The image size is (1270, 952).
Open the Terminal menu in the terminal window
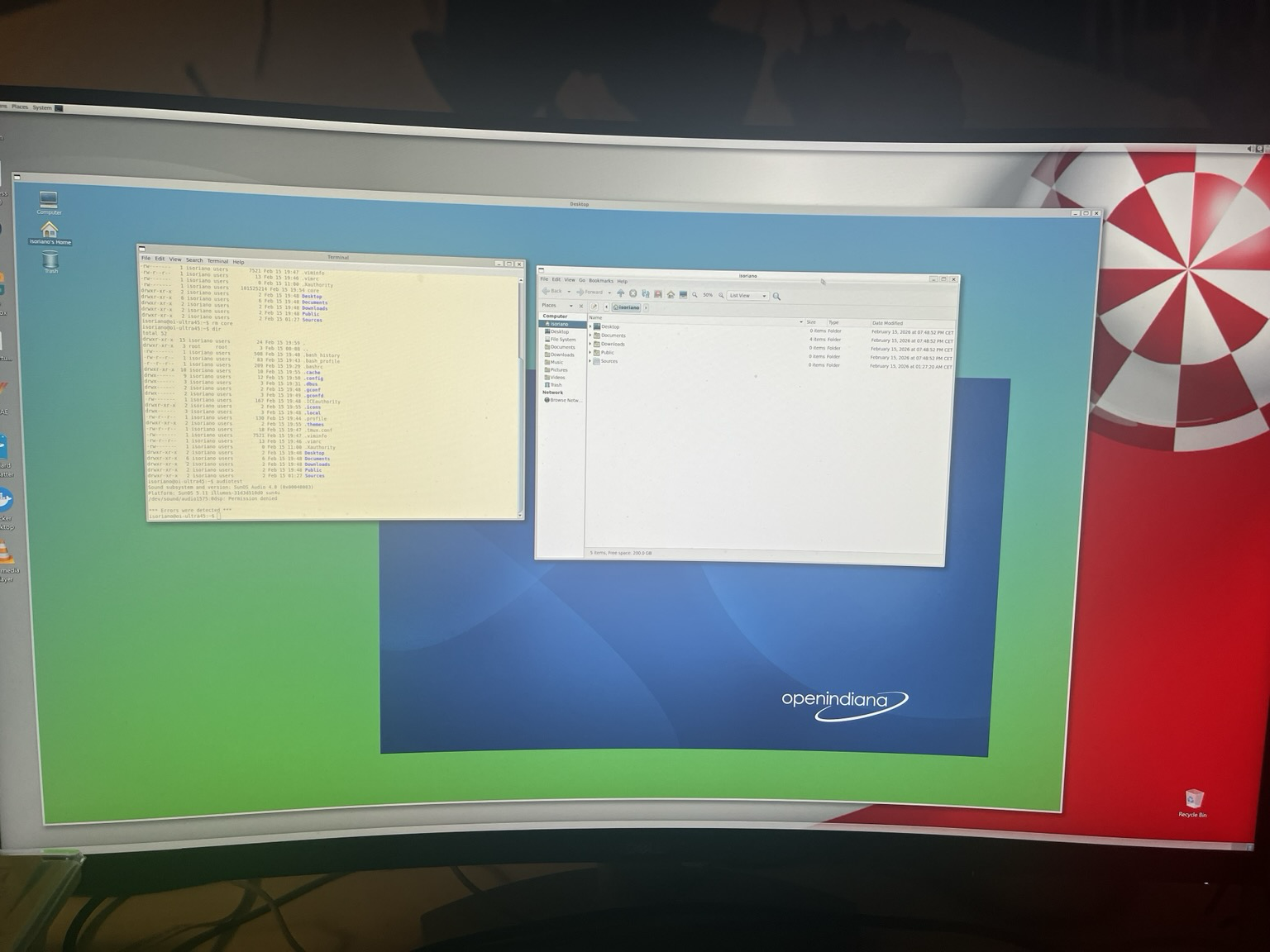(217, 261)
